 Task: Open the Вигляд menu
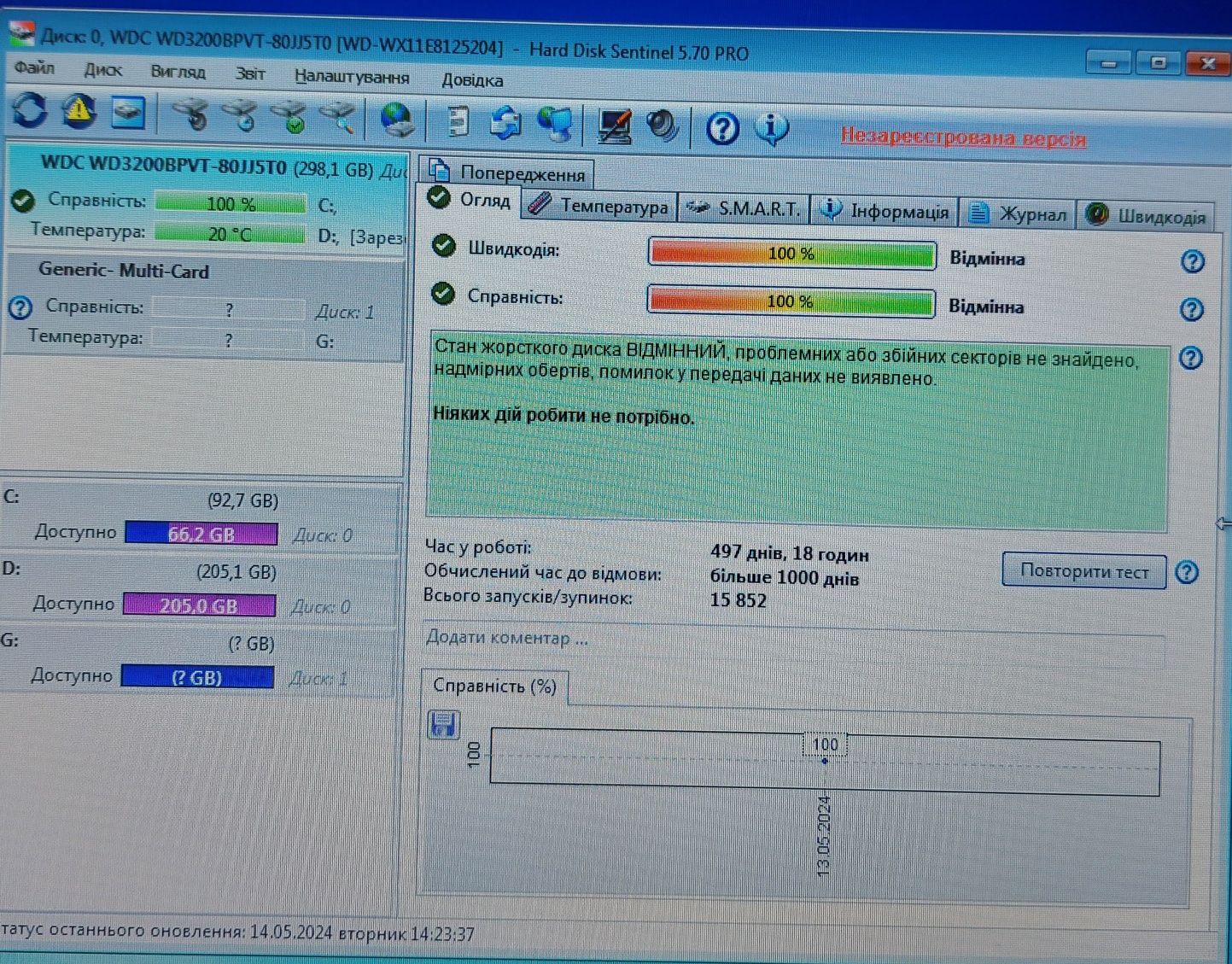coord(178,72)
